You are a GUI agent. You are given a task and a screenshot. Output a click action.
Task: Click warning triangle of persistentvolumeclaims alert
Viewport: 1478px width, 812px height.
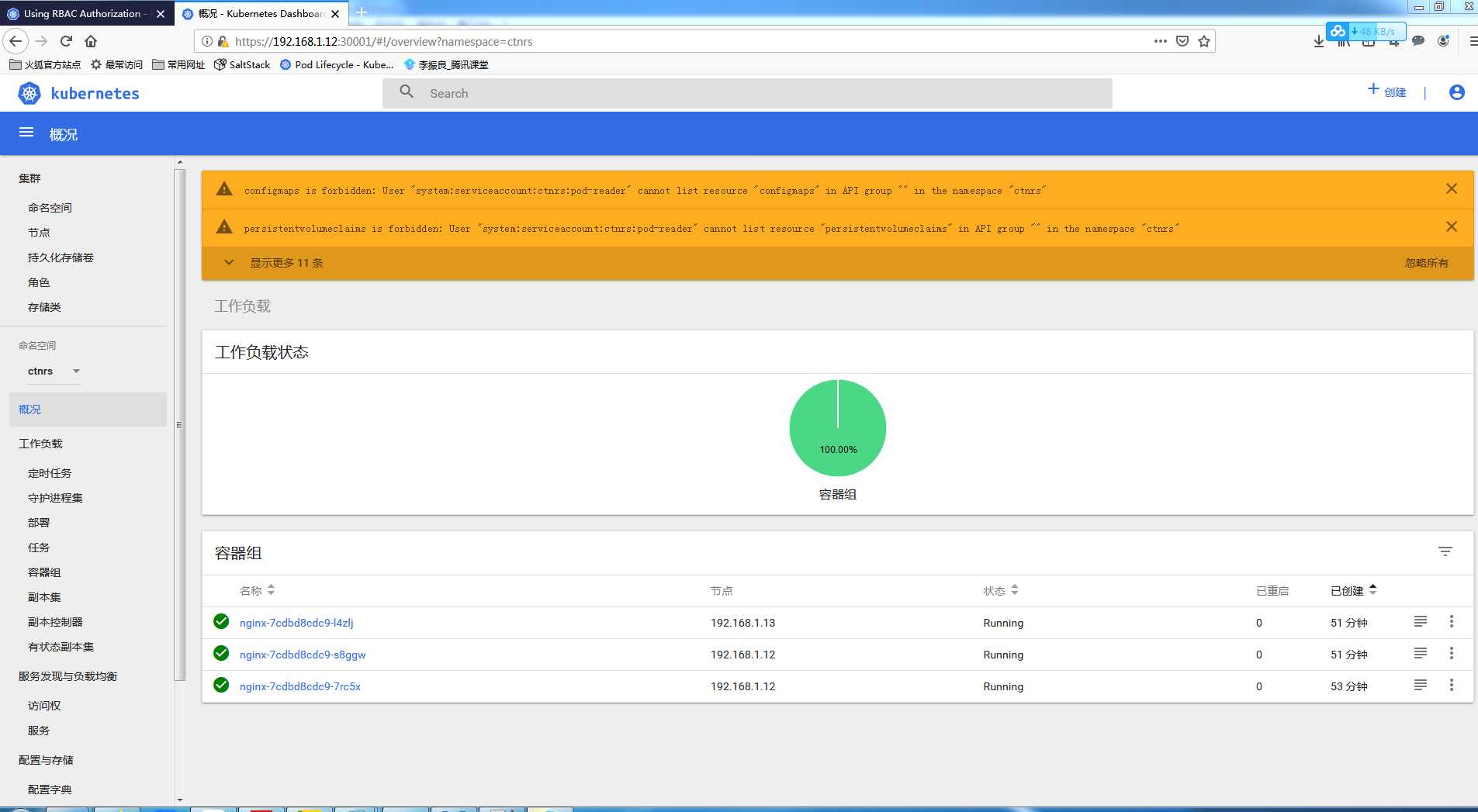(x=224, y=226)
